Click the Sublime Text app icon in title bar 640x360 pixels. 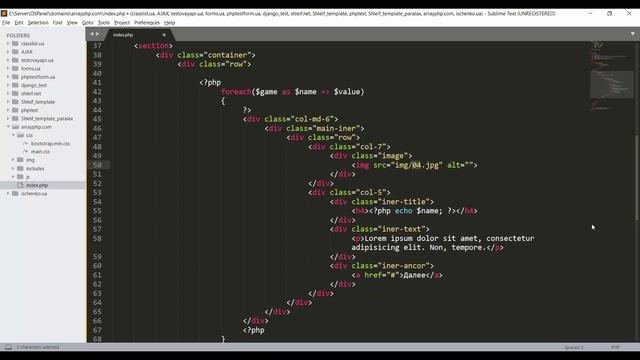click(x=4, y=13)
